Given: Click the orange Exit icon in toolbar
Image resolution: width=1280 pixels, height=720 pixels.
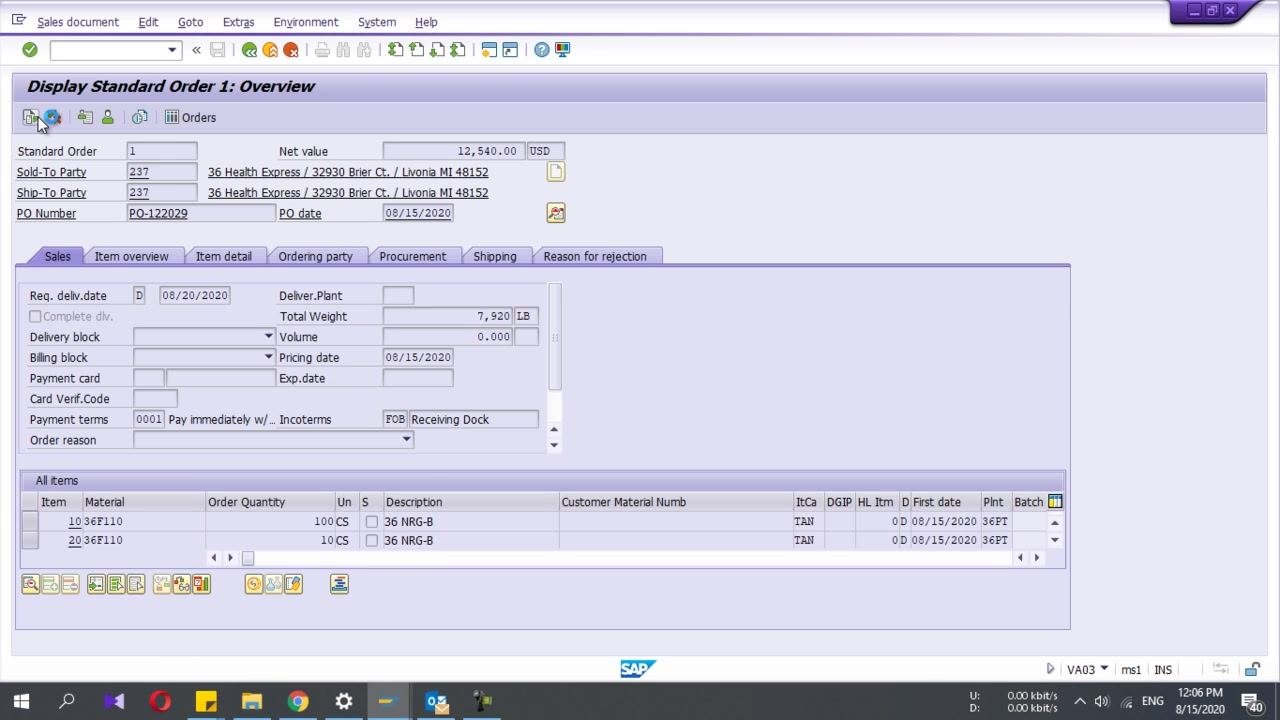Looking at the screenshot, I should (x=270, y=50).
